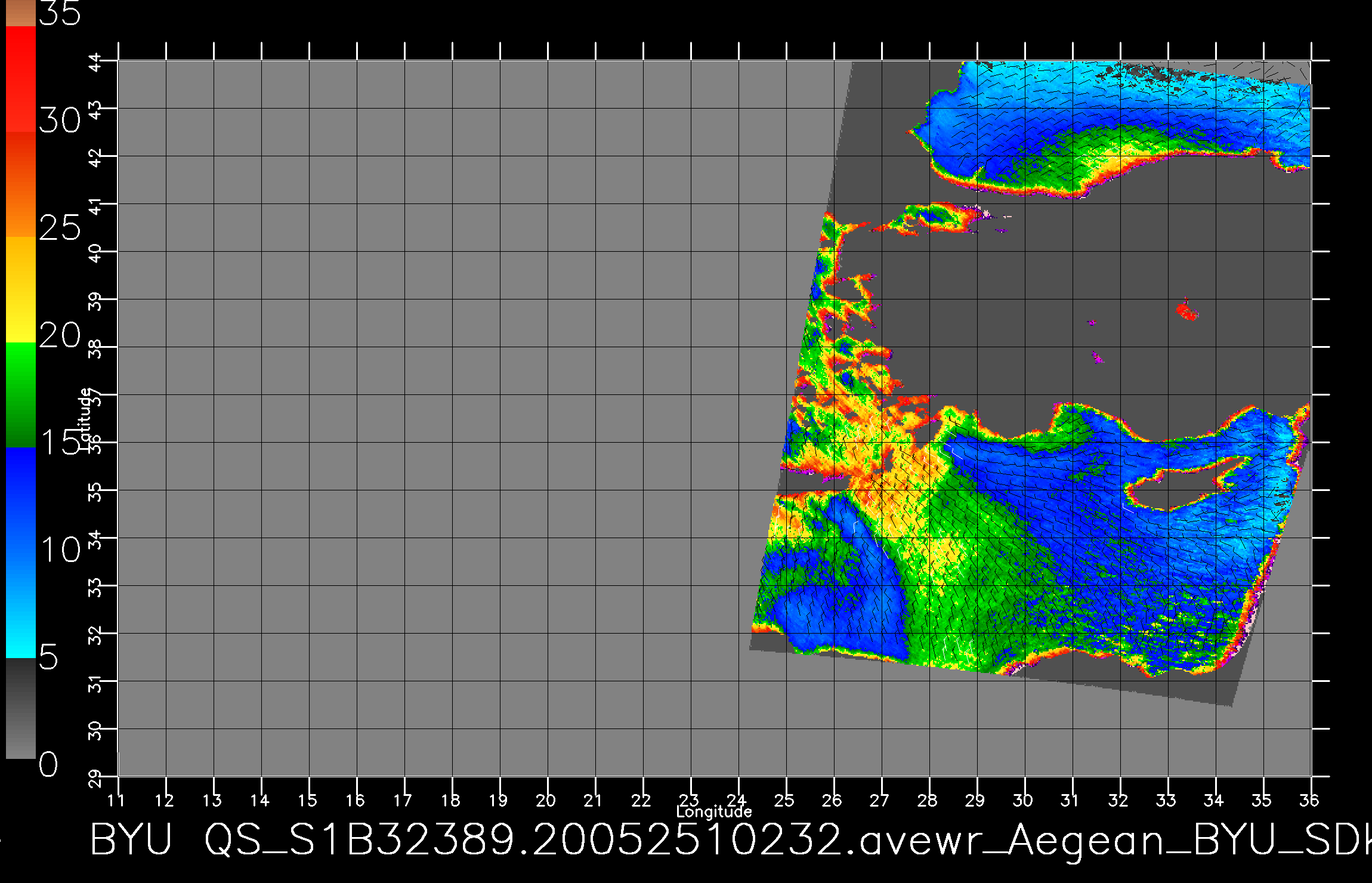This screenshot has width=1372, height=883.
Task: Click longitude tick label 21
Action: [x=594, y=801]
